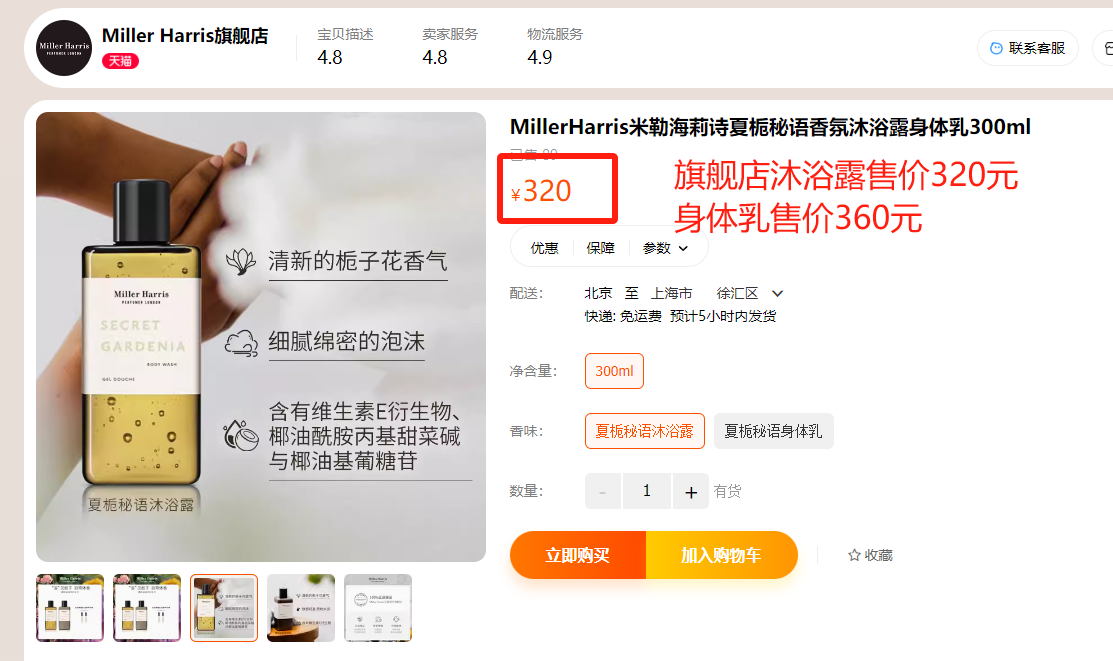Click the star icon next to 收藏
The image size is (1113, 661).
tap(854, 555)
